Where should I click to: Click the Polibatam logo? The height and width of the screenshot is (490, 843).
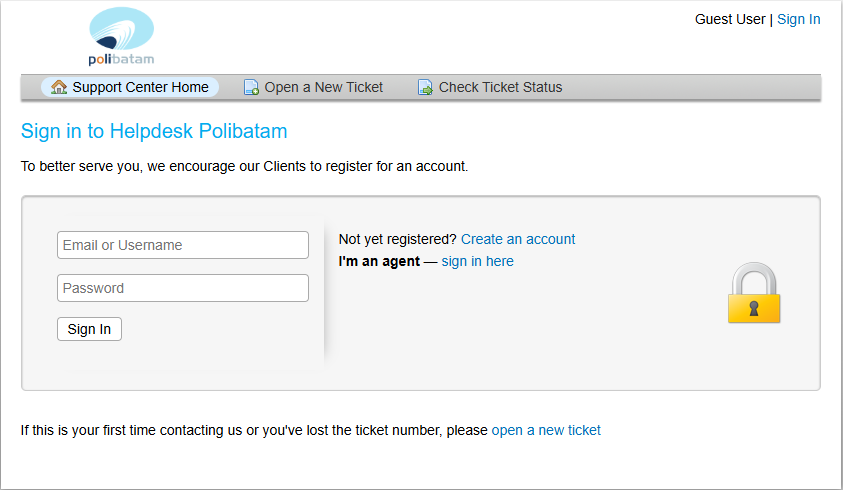pos(121,36)
